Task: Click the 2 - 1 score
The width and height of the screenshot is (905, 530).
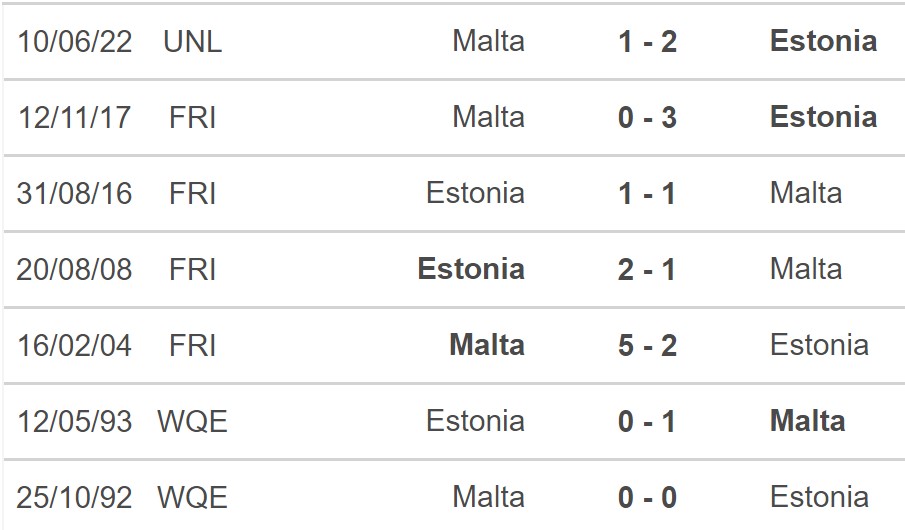Action: click(x=647, y=269)
